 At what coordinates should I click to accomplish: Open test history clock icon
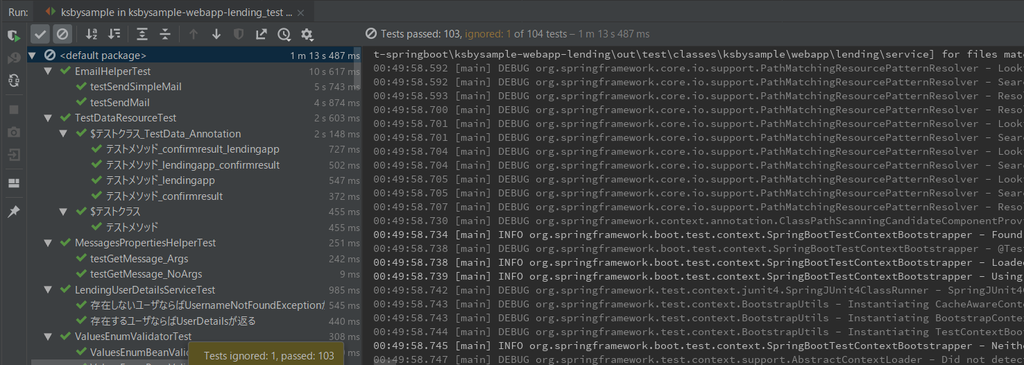pos(284,34)
